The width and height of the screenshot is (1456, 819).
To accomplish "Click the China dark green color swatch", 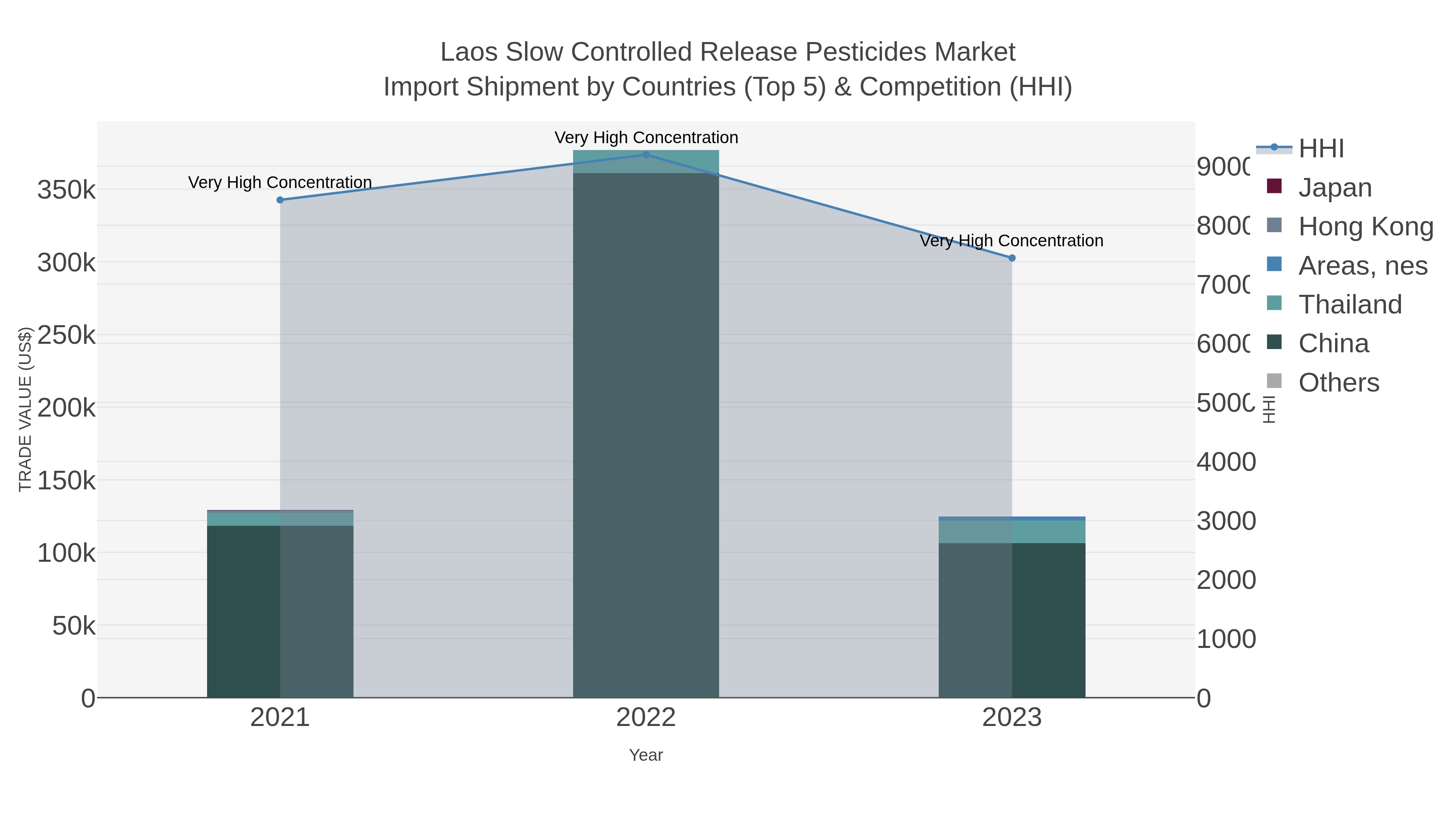I will pos(1274,342).
